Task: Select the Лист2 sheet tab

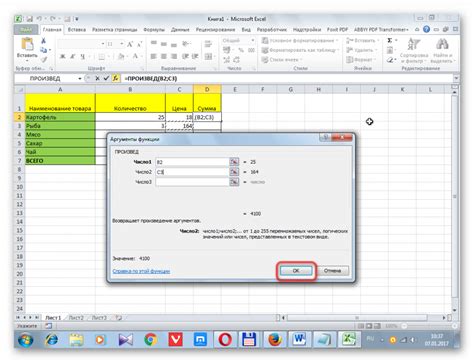Action: click(x=76, y=318)
